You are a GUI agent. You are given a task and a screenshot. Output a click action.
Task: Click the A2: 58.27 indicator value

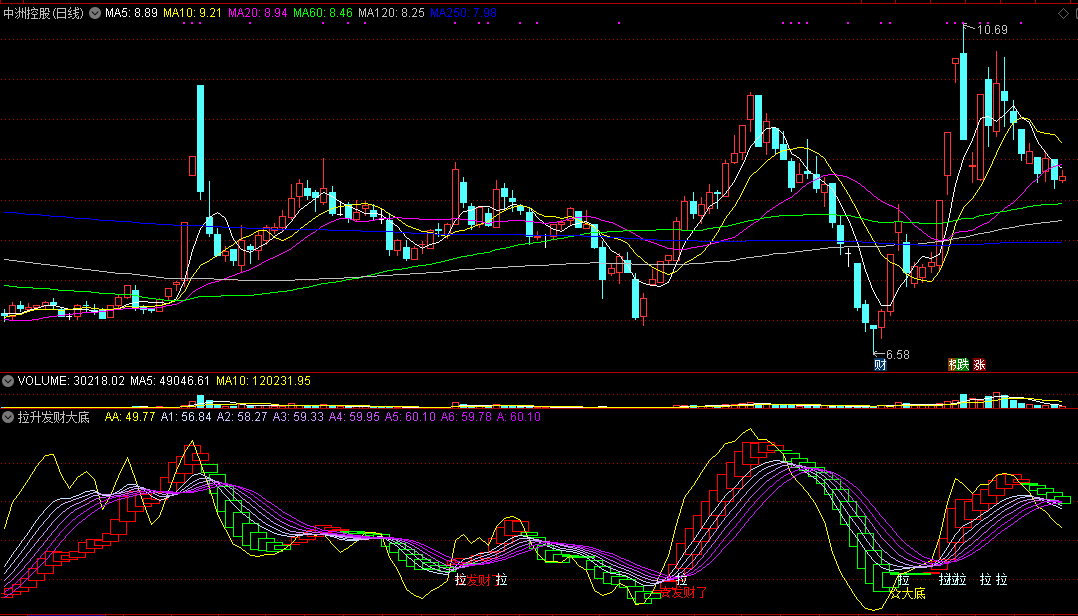[242, 417]
